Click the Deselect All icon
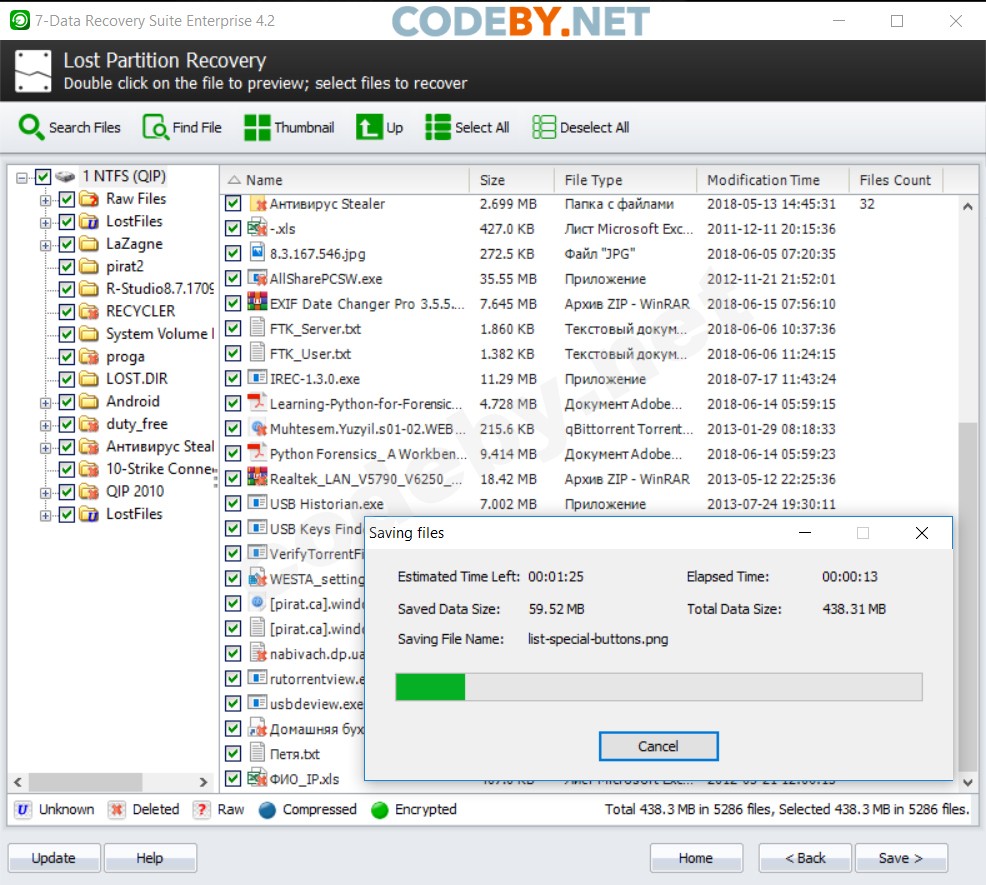This screenshot has height=885, width=986. click(544, 127)
